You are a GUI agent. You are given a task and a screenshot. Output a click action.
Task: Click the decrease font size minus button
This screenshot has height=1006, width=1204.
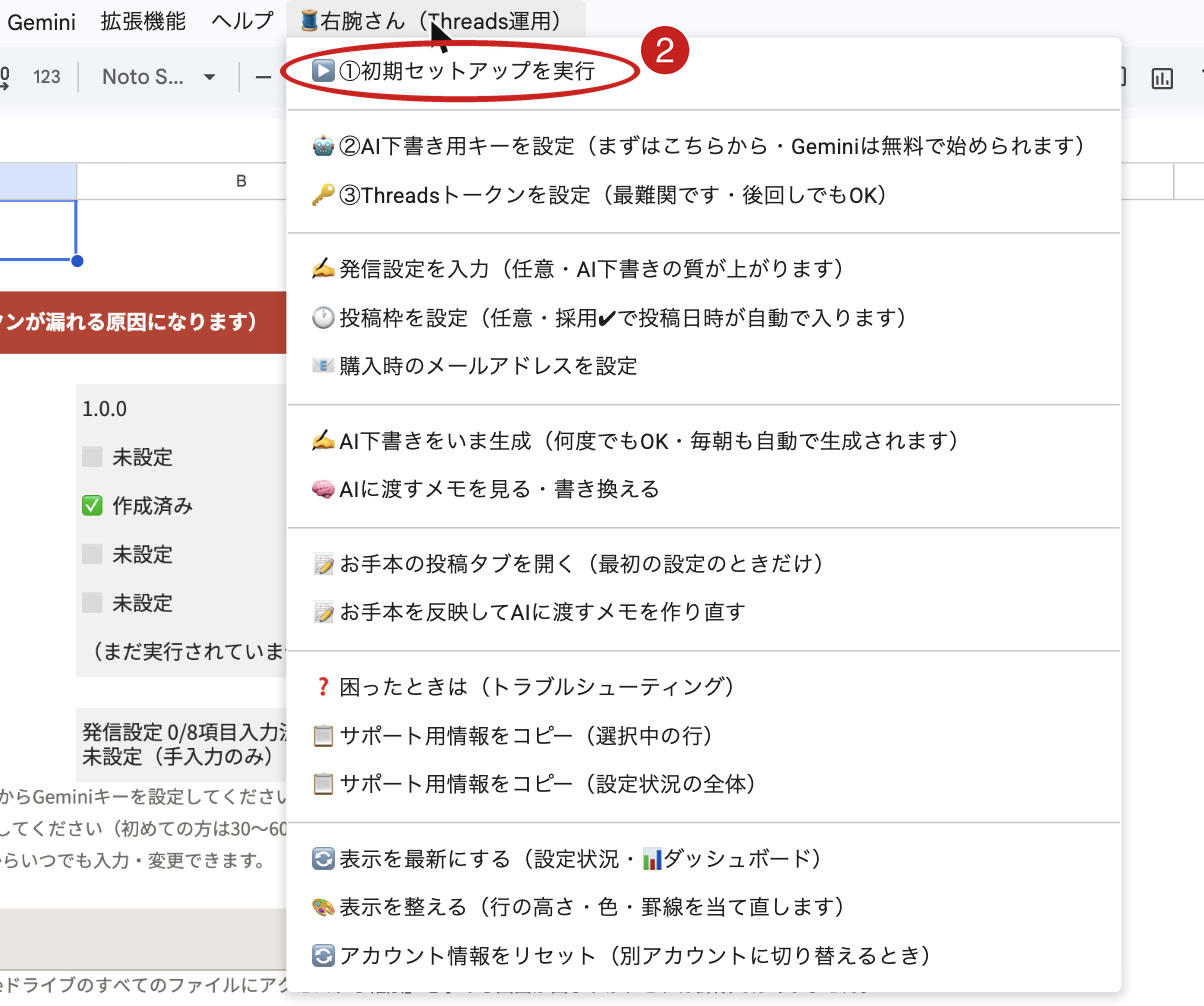pos(263,77)
